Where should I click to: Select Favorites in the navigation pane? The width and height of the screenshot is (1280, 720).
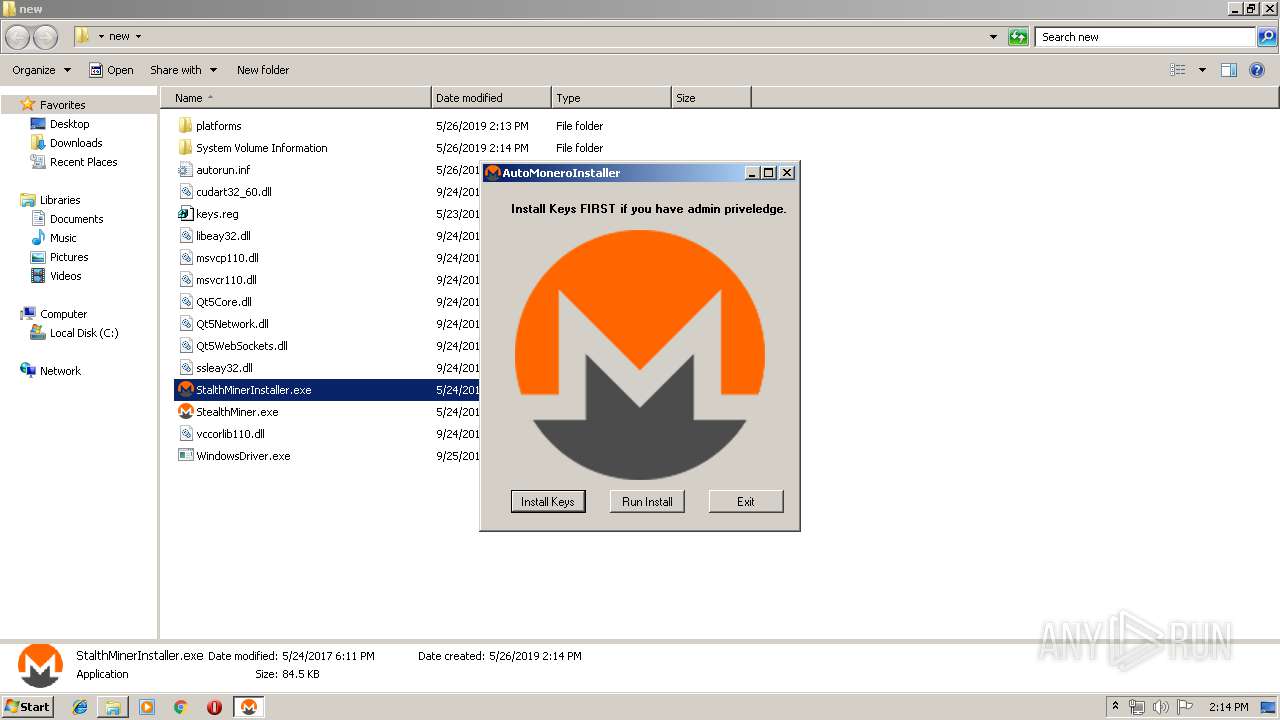(62, 105)
